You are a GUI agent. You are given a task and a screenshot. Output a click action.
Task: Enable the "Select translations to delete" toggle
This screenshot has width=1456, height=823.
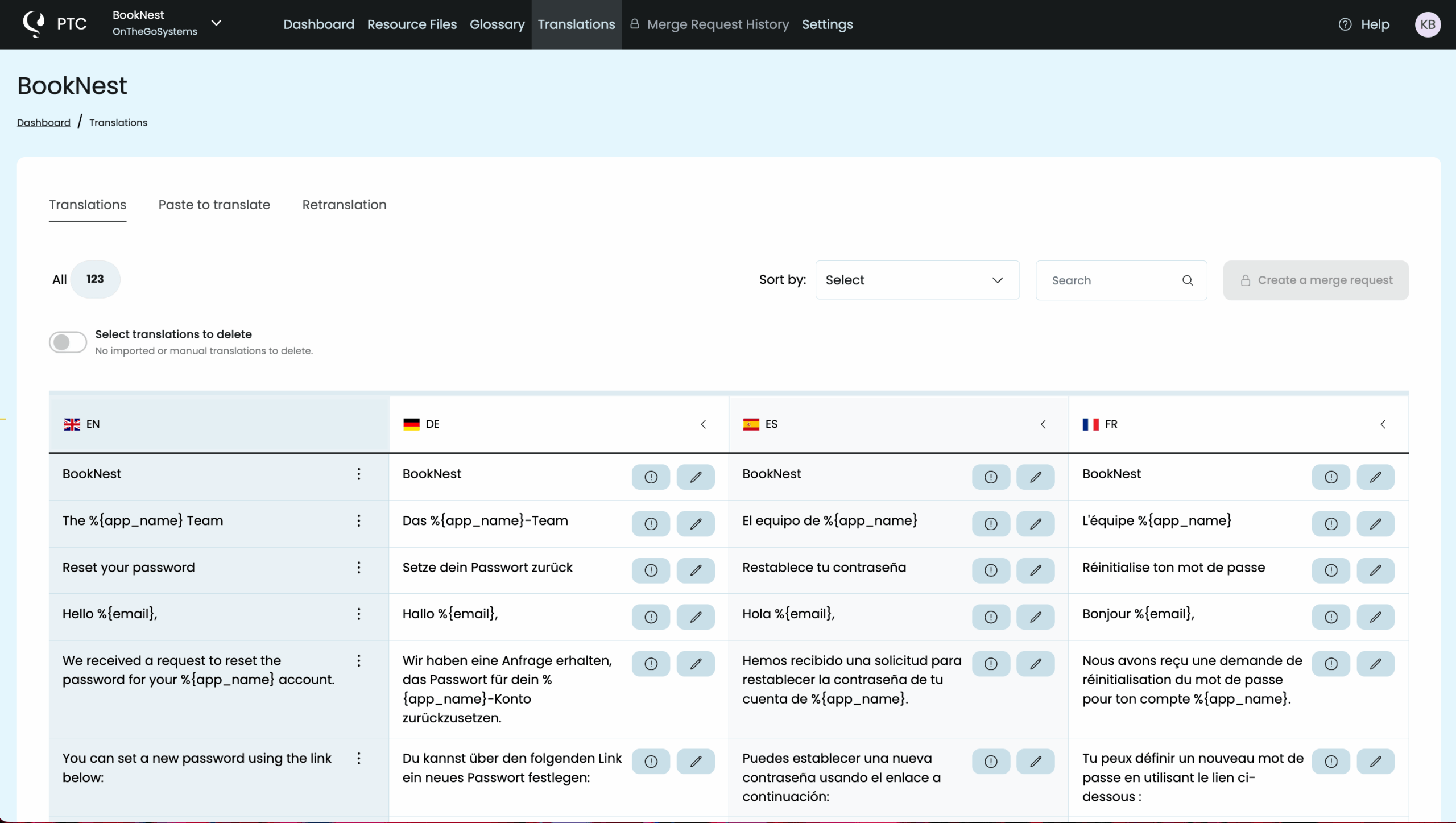point(67,342)
